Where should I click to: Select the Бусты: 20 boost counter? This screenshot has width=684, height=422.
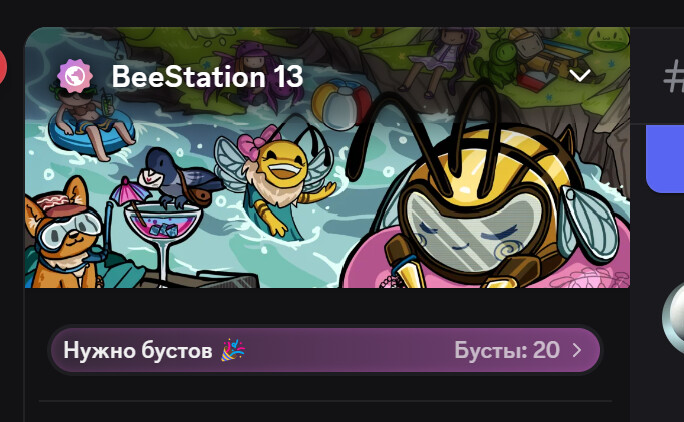(x=507, y=350)
